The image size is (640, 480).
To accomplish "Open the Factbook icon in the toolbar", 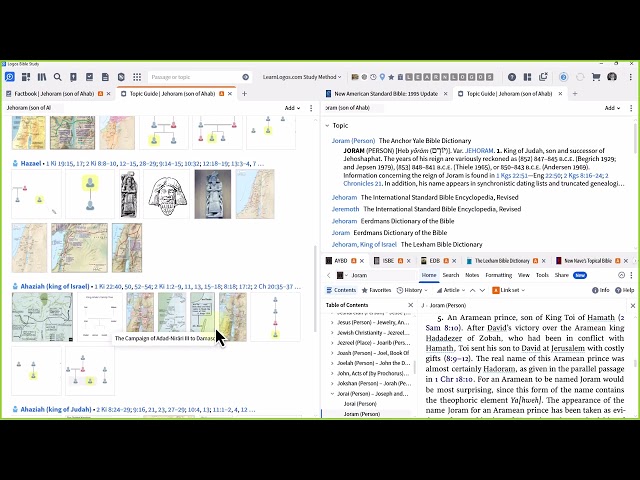I will (x=73, y=77).
